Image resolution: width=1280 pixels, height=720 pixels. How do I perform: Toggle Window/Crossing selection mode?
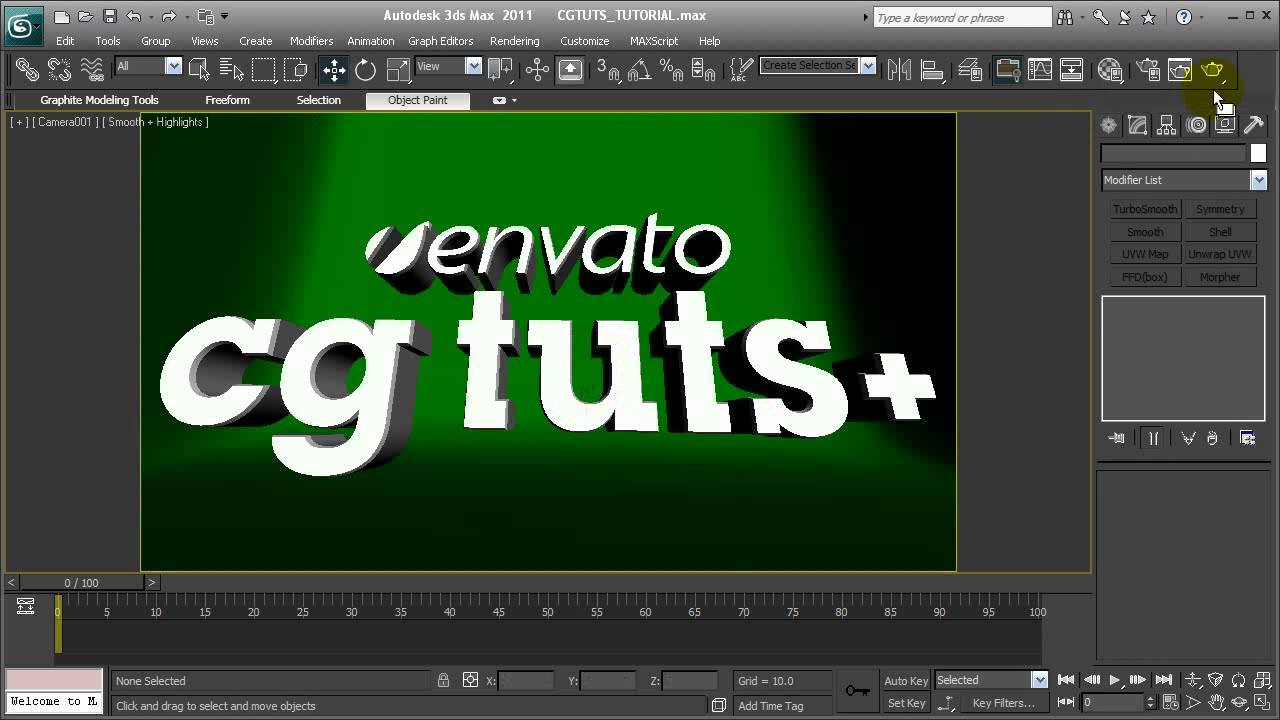click(x=295, y=69)
